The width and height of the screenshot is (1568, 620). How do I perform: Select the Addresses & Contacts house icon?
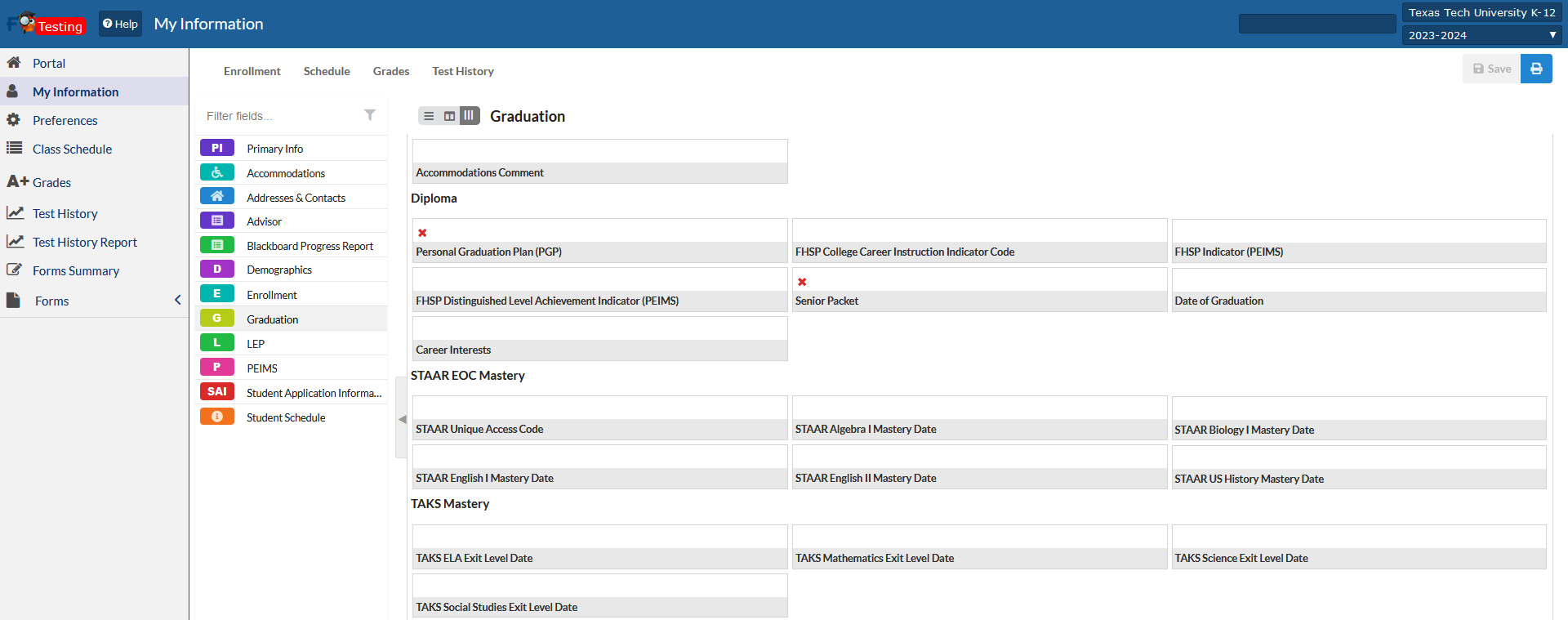pos(217,197)
